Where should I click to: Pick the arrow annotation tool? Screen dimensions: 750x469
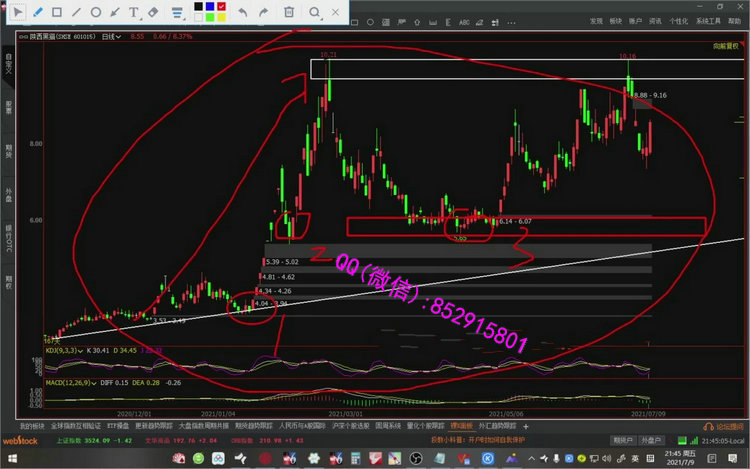click(114, 12)
